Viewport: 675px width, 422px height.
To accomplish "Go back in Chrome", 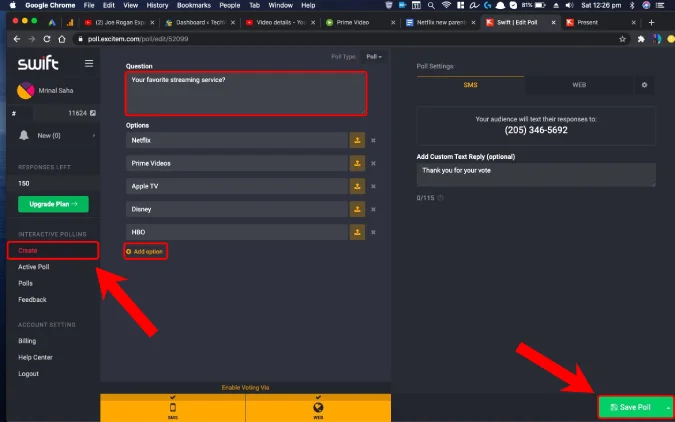I will [x=17, y=39].
